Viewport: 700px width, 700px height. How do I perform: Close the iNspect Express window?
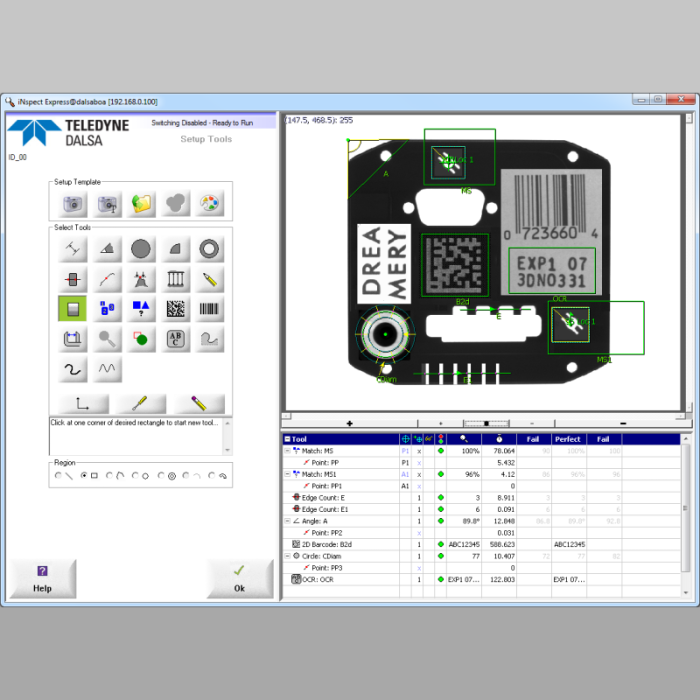680,99
